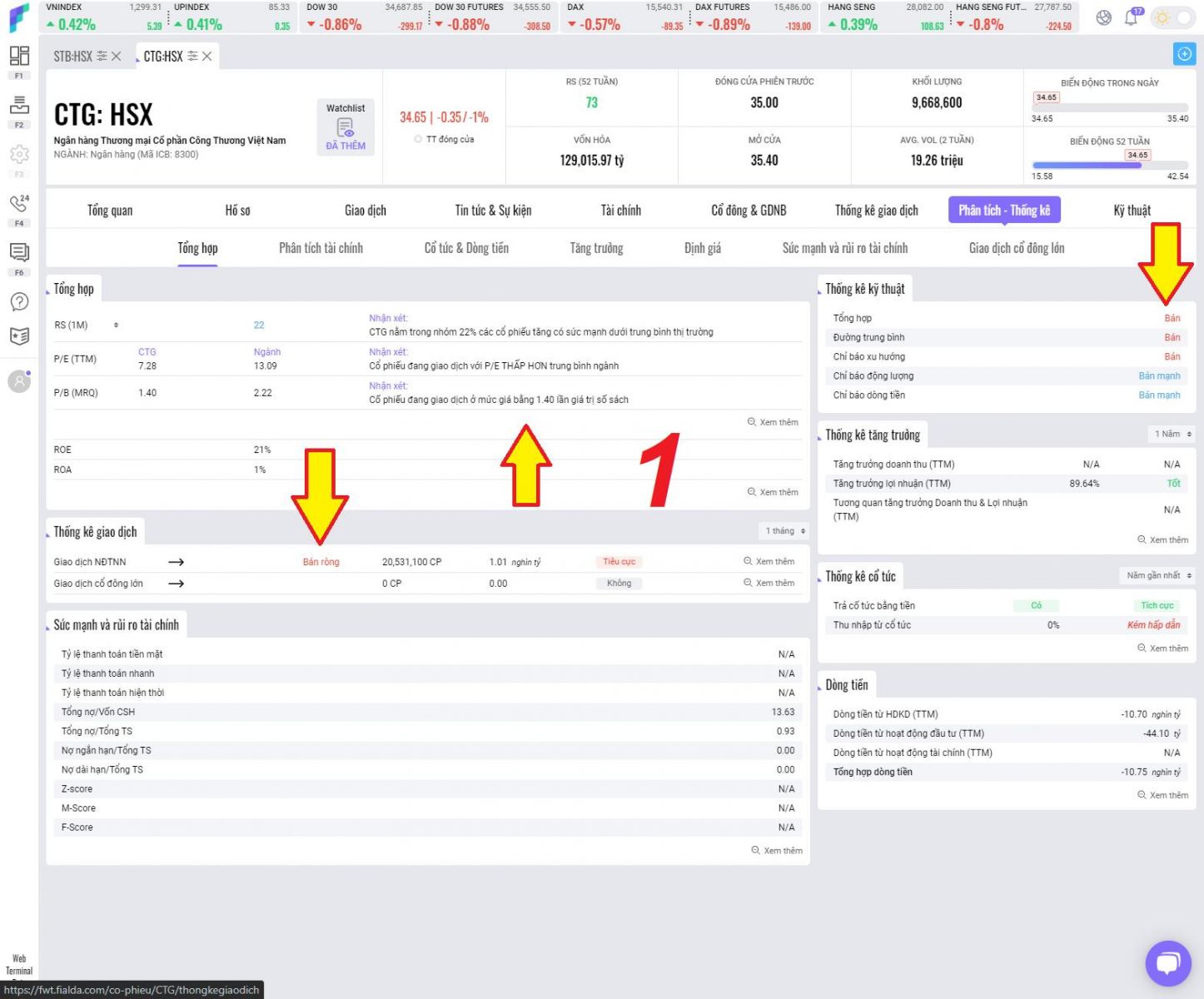Click Xem thêm in Giao dịch NĐTNN row
This screenshot has height=999, width=1204.
click(x=769, y=562)
